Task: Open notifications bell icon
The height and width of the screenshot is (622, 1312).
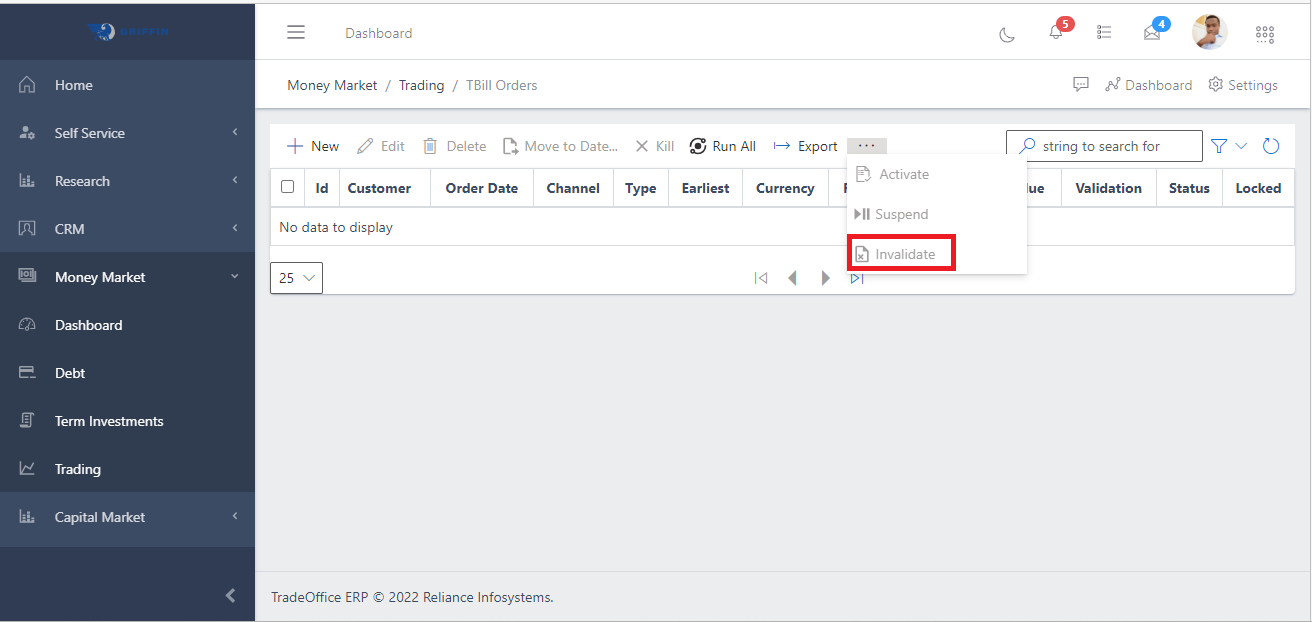Action: 1056,33
